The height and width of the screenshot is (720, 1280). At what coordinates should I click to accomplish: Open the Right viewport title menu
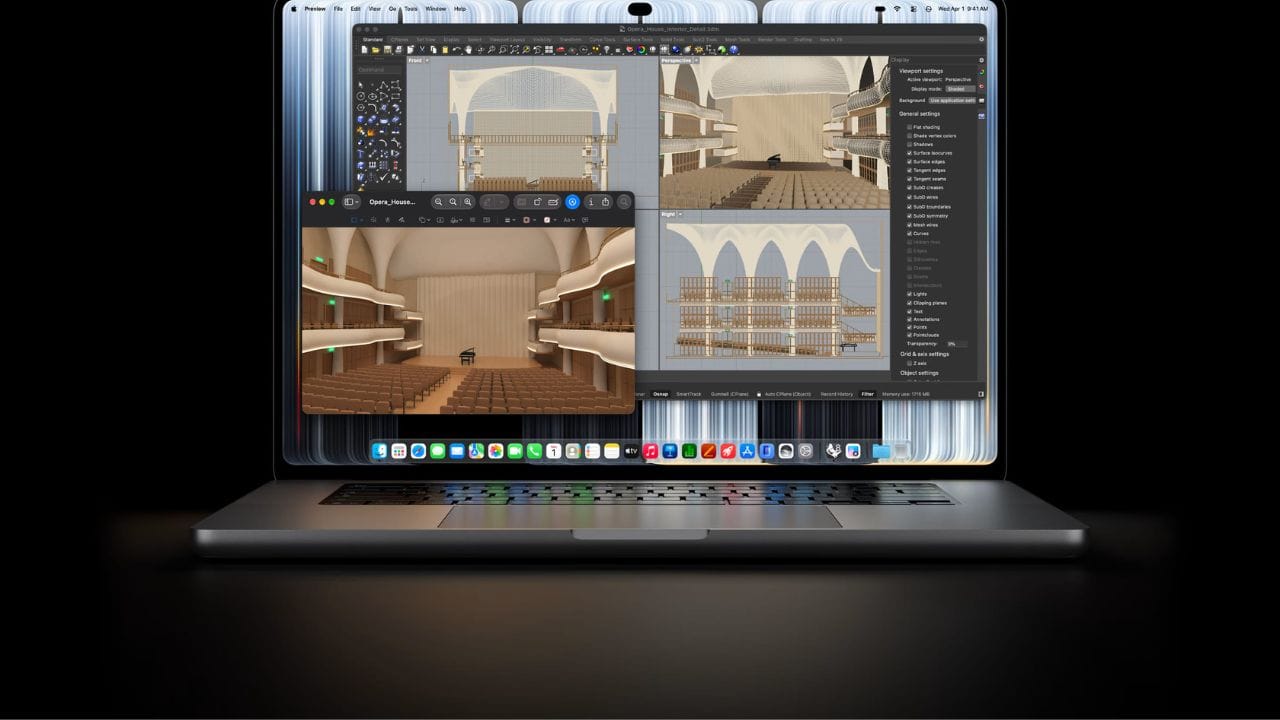click(668, 214)
